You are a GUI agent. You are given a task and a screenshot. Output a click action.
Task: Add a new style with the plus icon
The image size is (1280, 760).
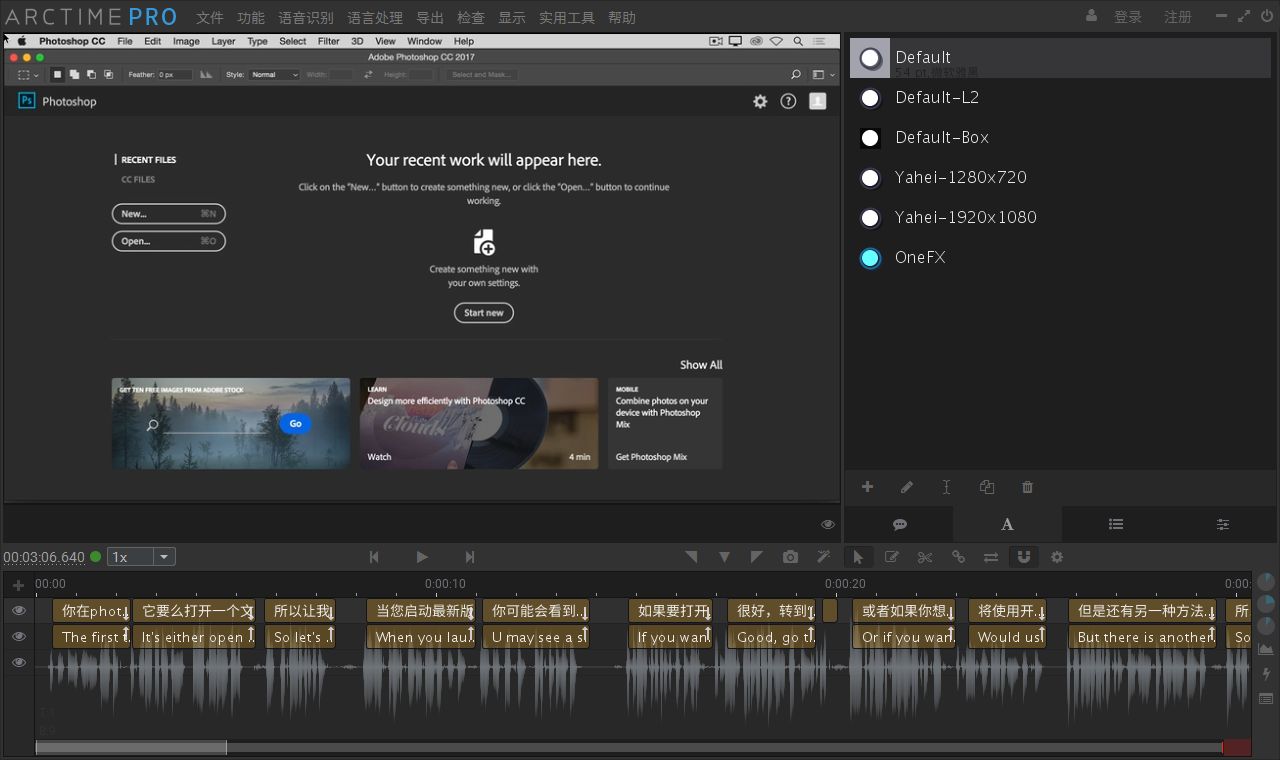867,487
